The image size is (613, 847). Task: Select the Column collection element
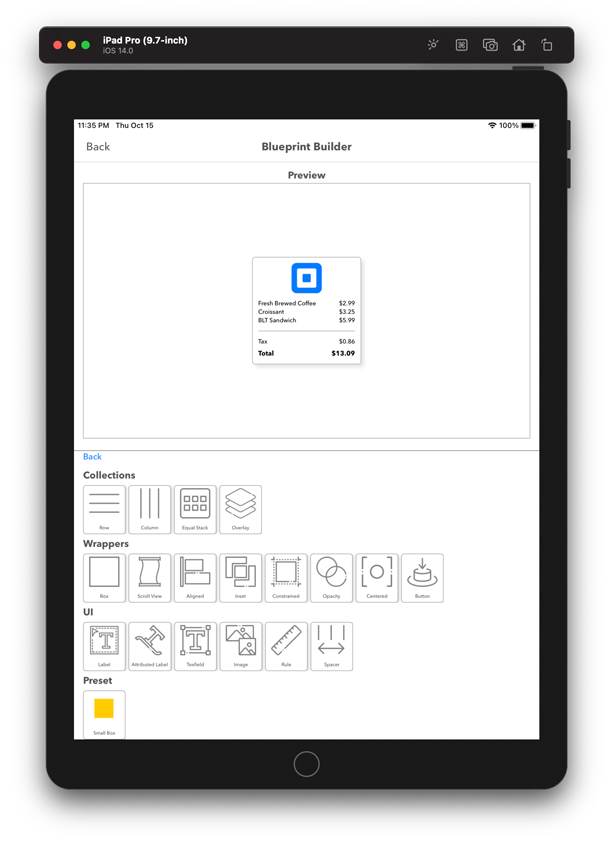[x=150, y=509]
